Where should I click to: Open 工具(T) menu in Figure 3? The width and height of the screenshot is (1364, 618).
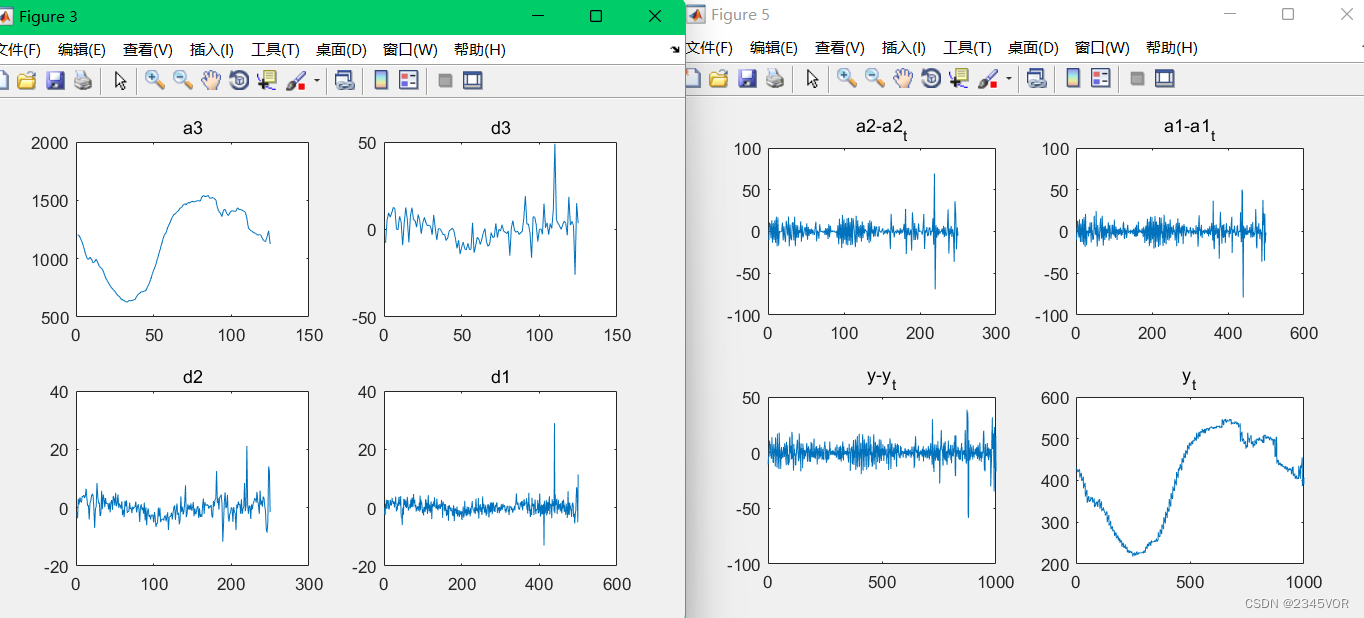coord(275,50)
